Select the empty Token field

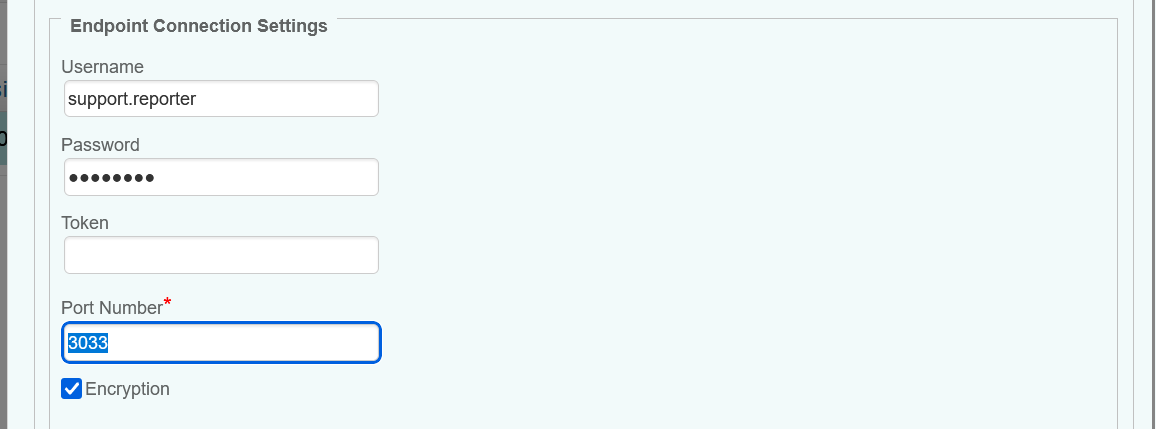220,255
